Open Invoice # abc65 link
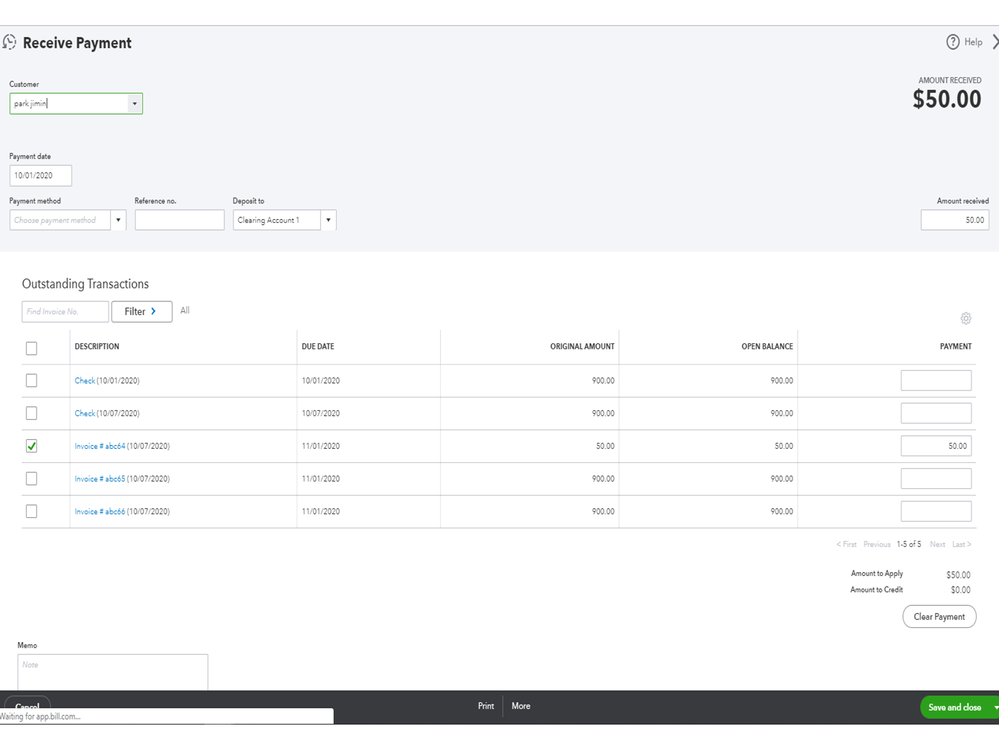 100,479
